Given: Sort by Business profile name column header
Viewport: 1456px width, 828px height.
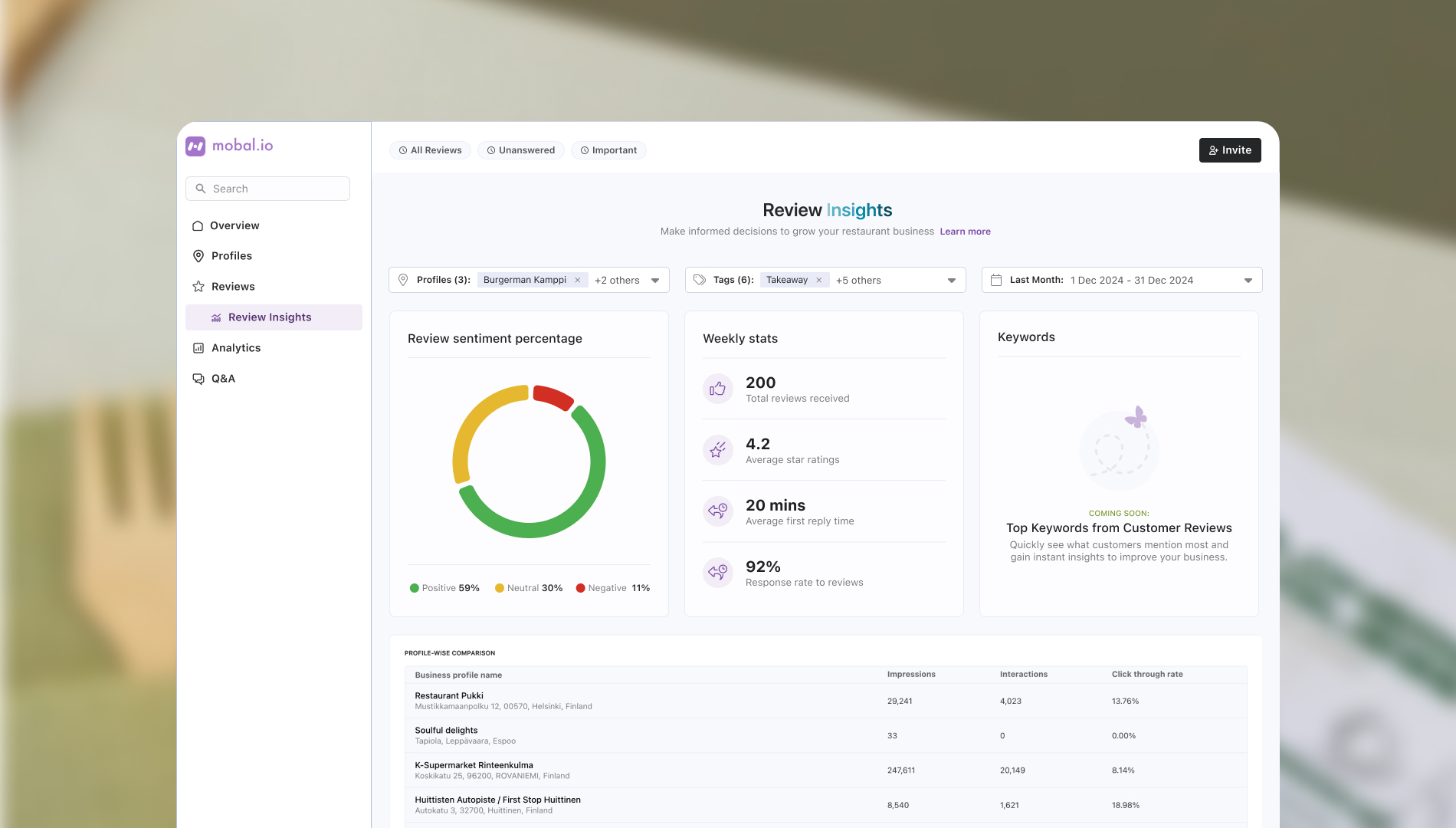Looking at the screenshot, I should point(458,675).
